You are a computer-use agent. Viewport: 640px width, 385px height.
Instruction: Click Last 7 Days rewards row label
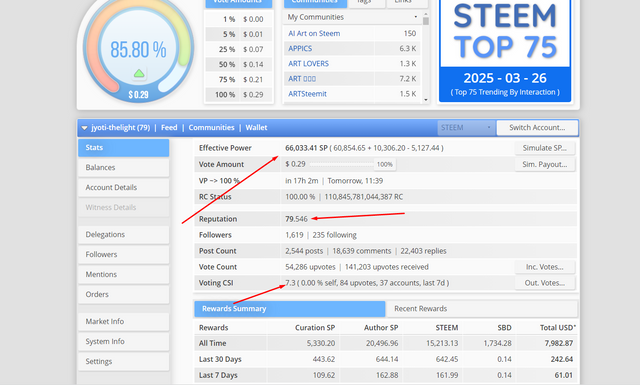(218, 375)
